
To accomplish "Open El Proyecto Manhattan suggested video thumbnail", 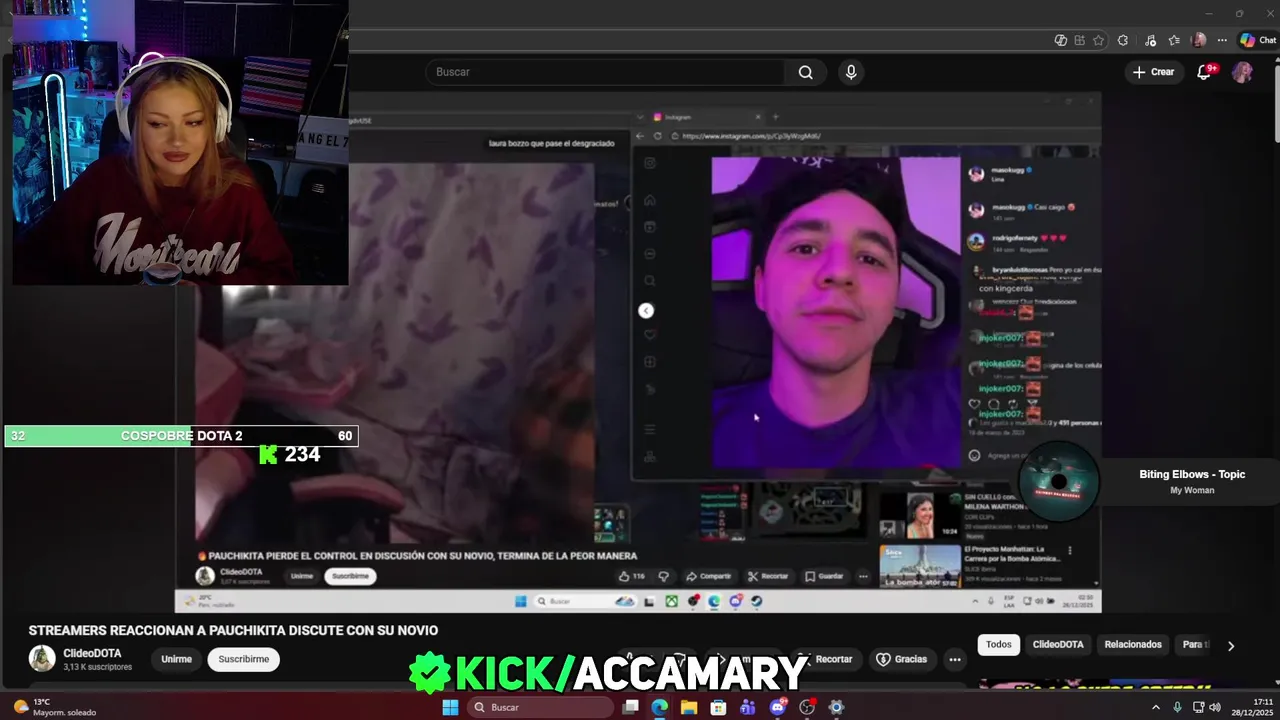I will pyautogui.click(x=920, y=564).
